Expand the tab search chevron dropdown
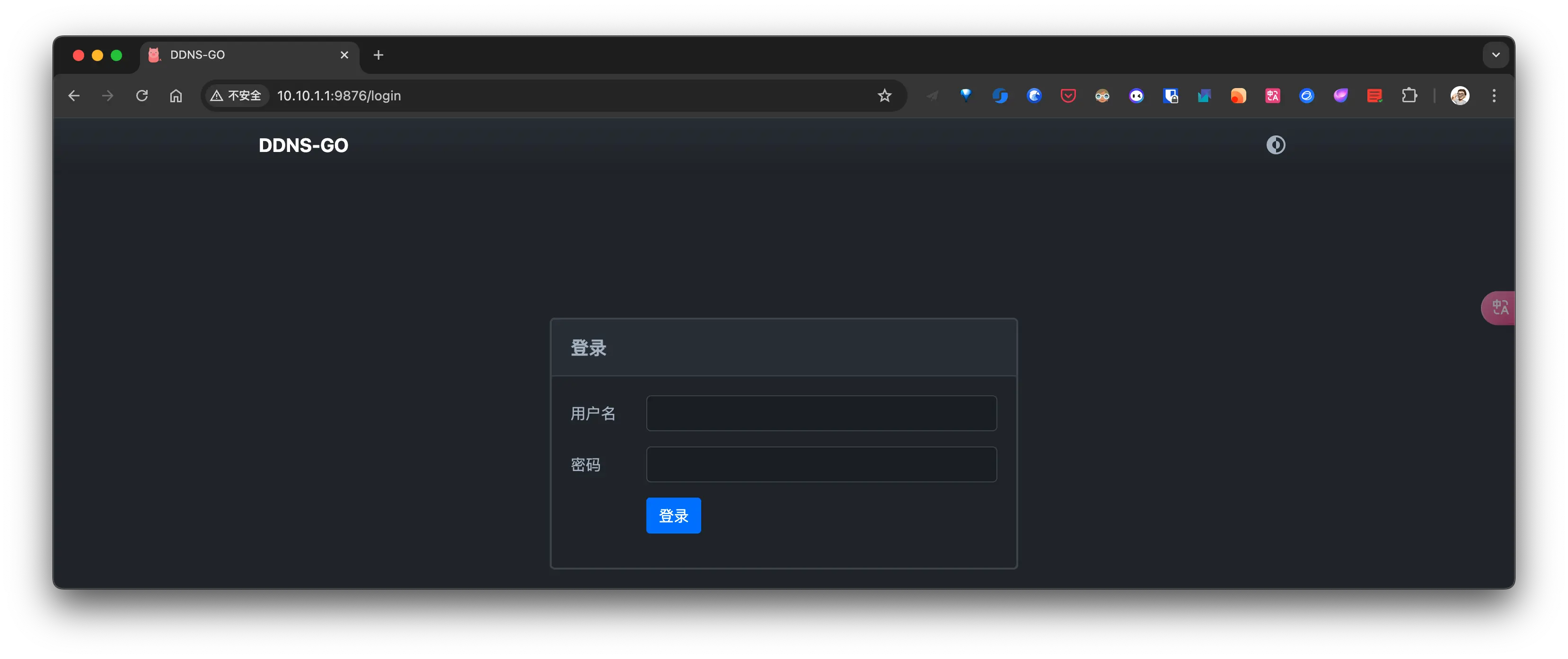This screenshot has height=659, width=1568. pyautogui.click(x=1495, y=55)
